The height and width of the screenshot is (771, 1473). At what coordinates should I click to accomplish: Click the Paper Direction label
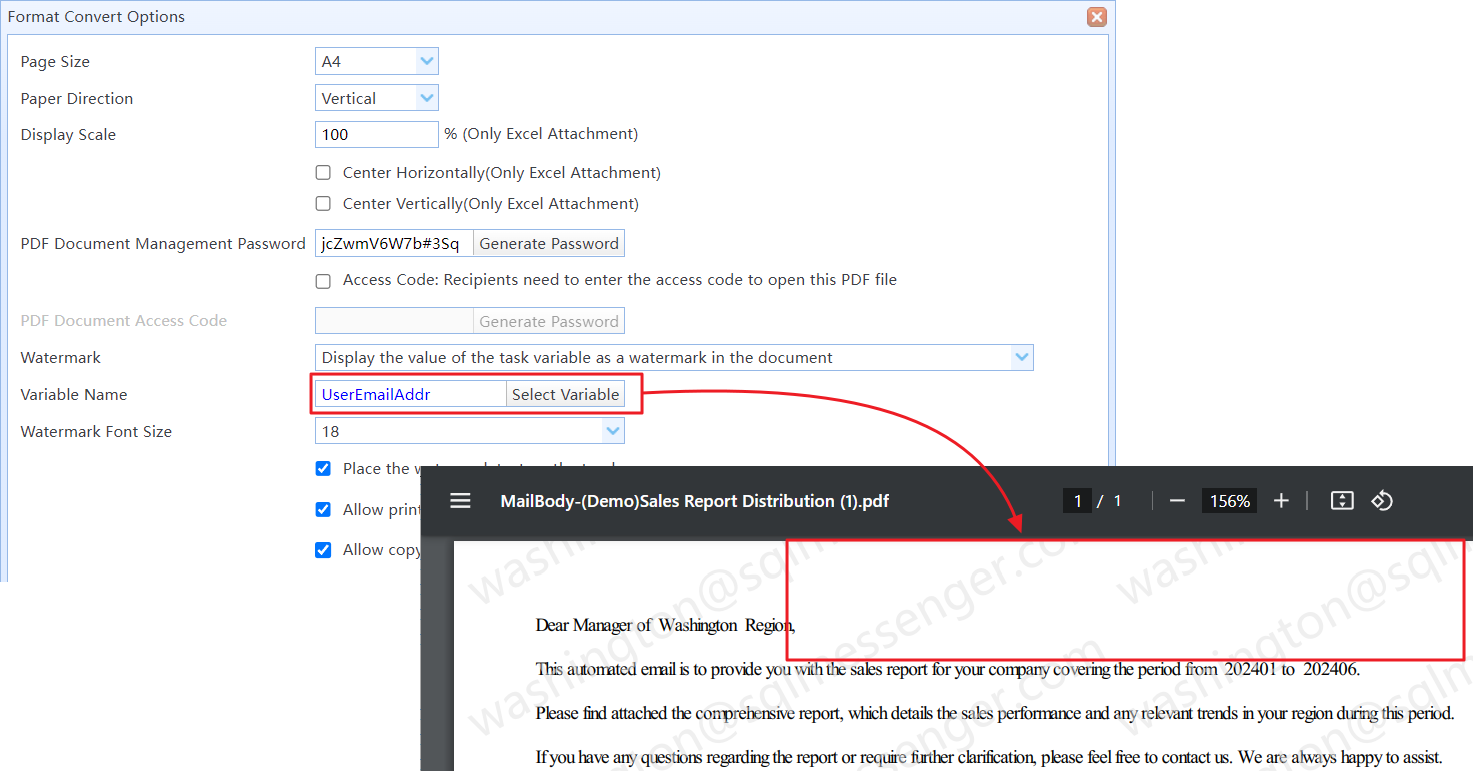[77, 98]
